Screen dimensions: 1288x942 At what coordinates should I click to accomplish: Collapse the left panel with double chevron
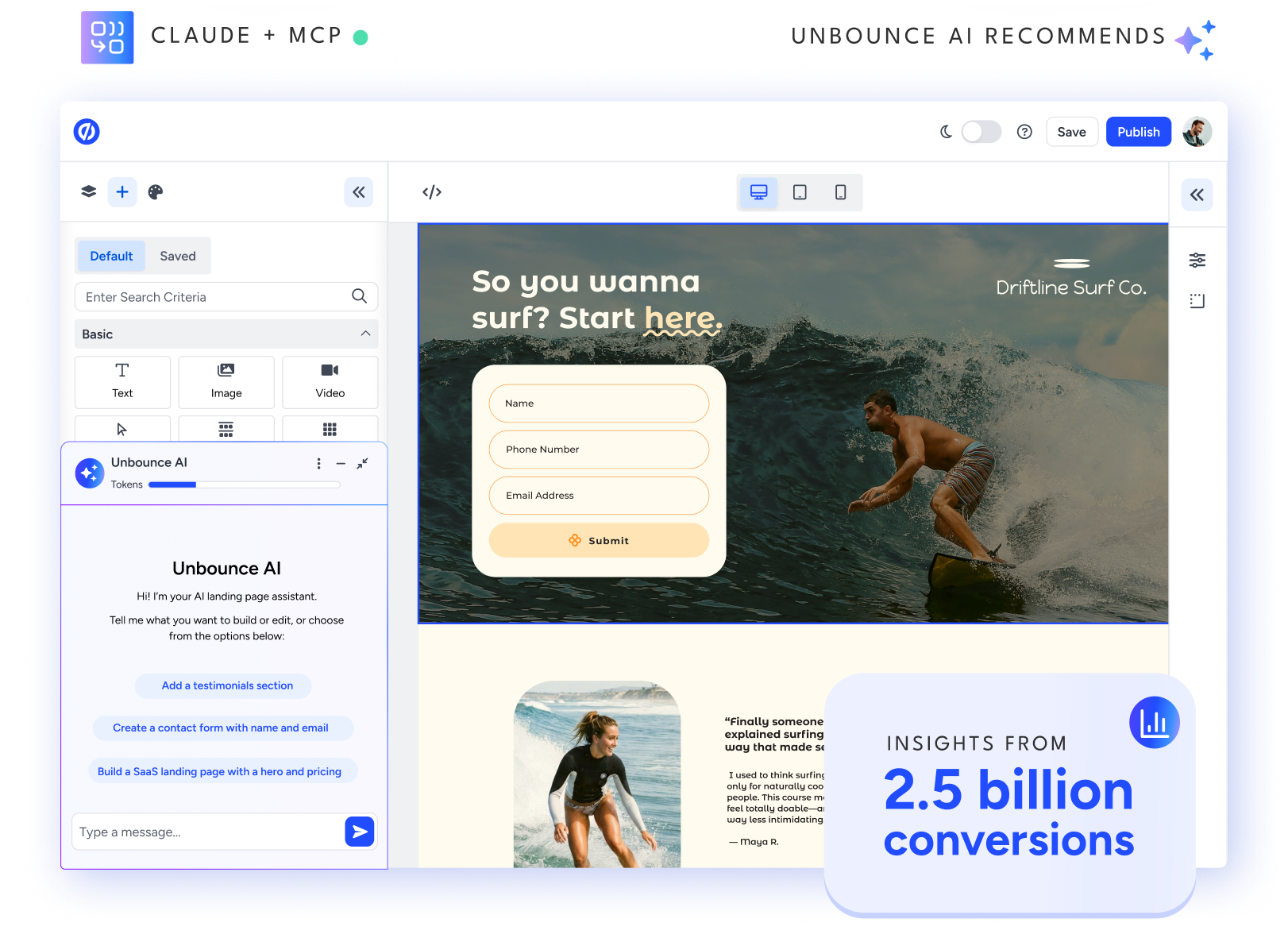[359, 192]
